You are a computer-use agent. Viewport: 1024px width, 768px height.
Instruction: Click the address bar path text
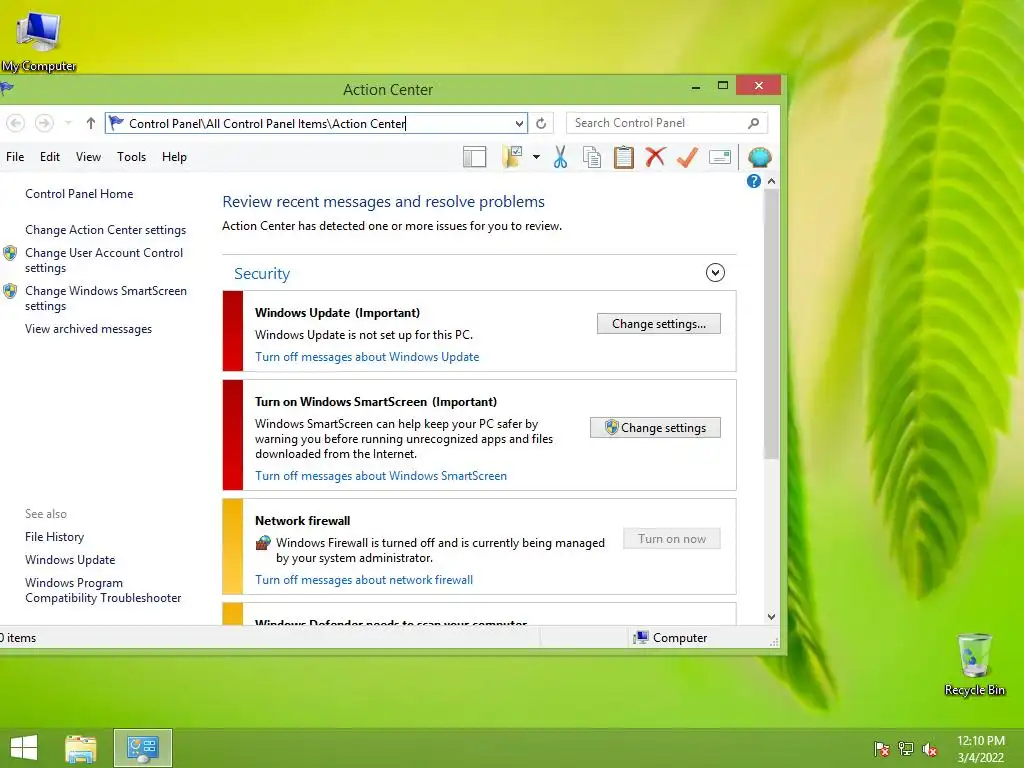coord(267,123)
